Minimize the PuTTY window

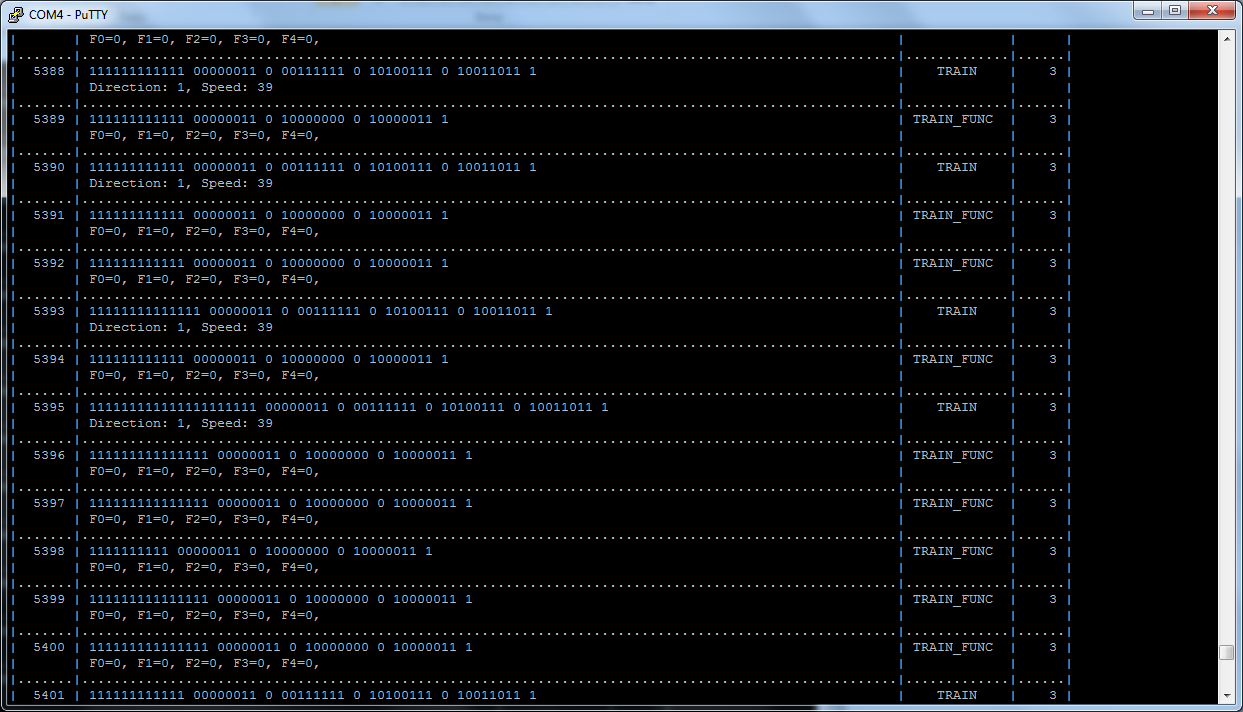(1147, 11)
